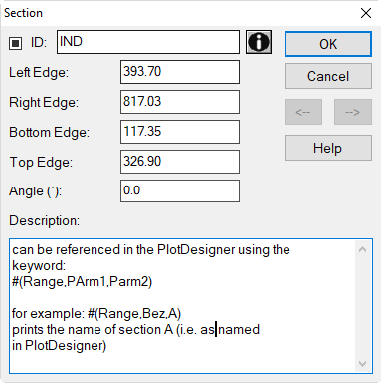Open Help for the Section dialog
The height and width of the screenshot is (383, 381).
[328, 148]
